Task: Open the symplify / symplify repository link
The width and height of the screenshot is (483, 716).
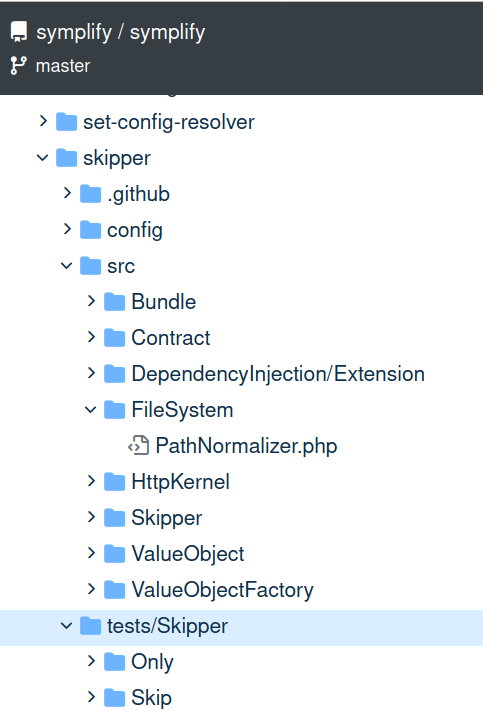Action: [121, 32]
